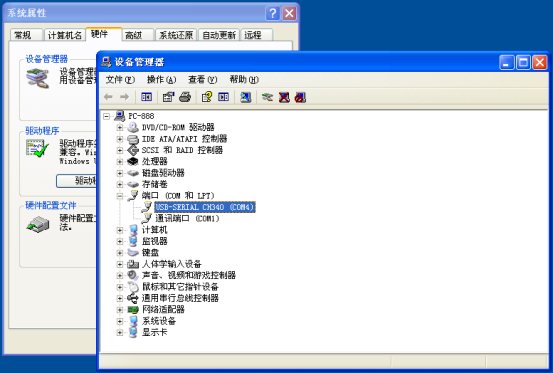
Task: Click the 磁盘驱动器 disk drive icon
Action: pyautogui.click(x=133, y=173)
